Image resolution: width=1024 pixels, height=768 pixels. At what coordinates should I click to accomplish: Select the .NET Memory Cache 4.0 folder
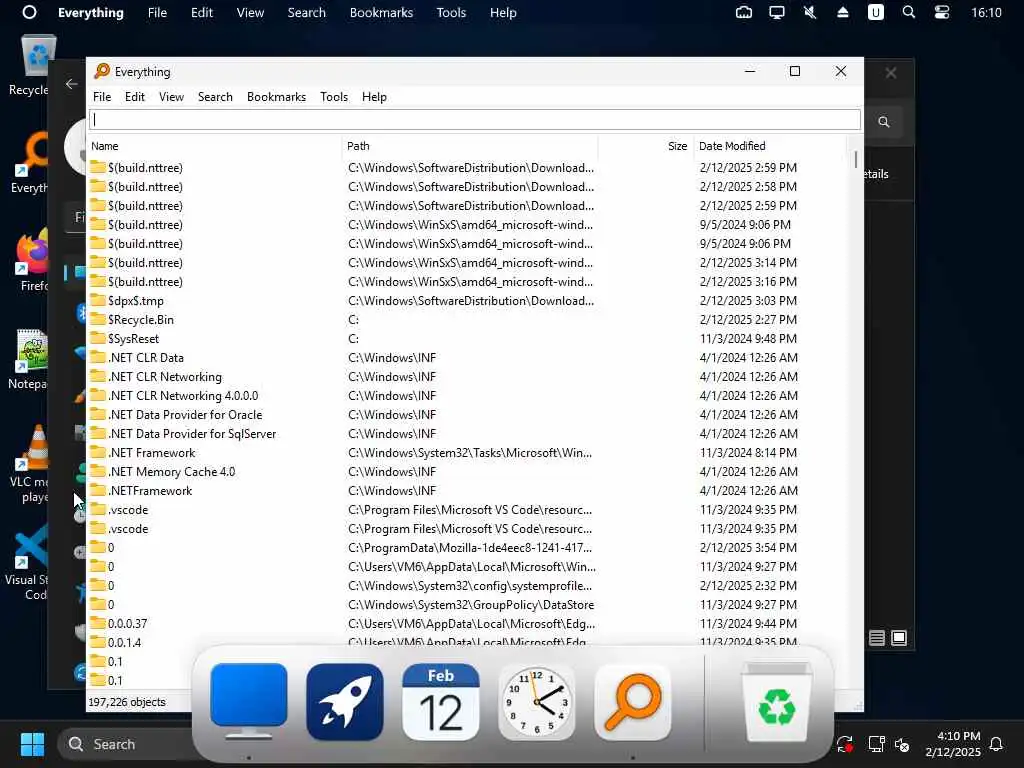(x=467, y=472)
